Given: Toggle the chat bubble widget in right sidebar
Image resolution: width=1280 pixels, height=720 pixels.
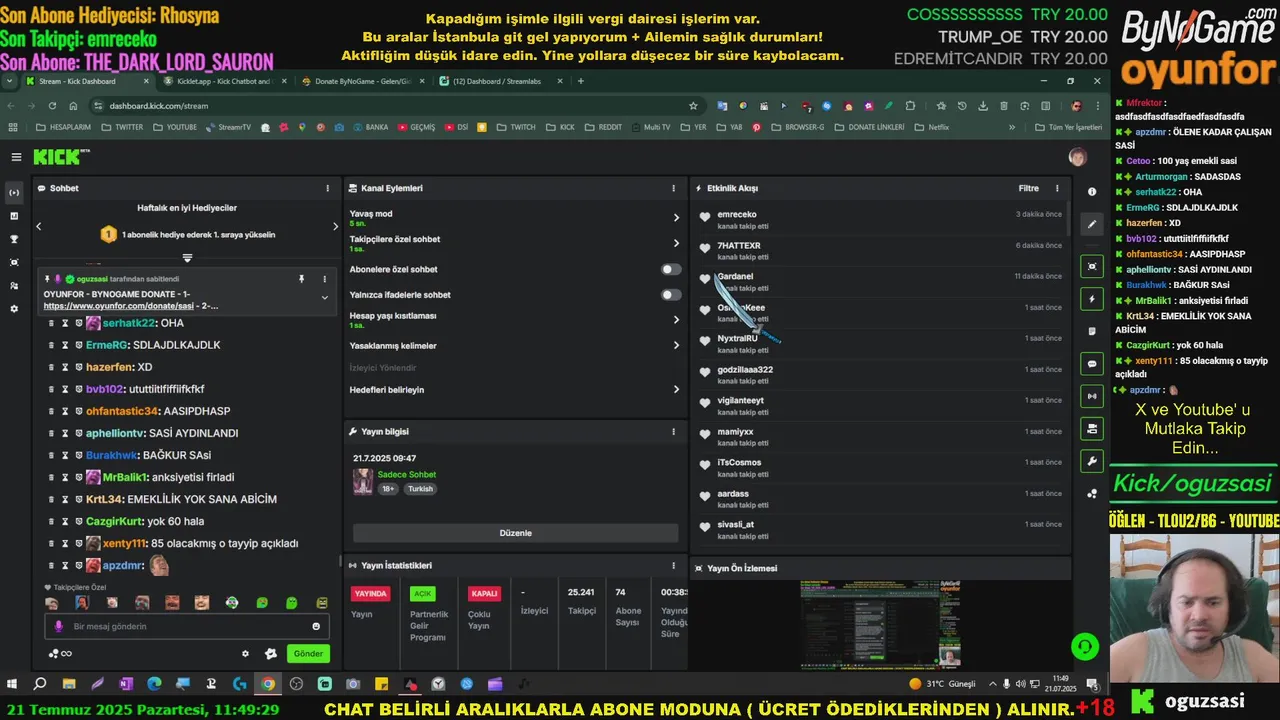Looking at the screenshot, I should point(1092,364).
